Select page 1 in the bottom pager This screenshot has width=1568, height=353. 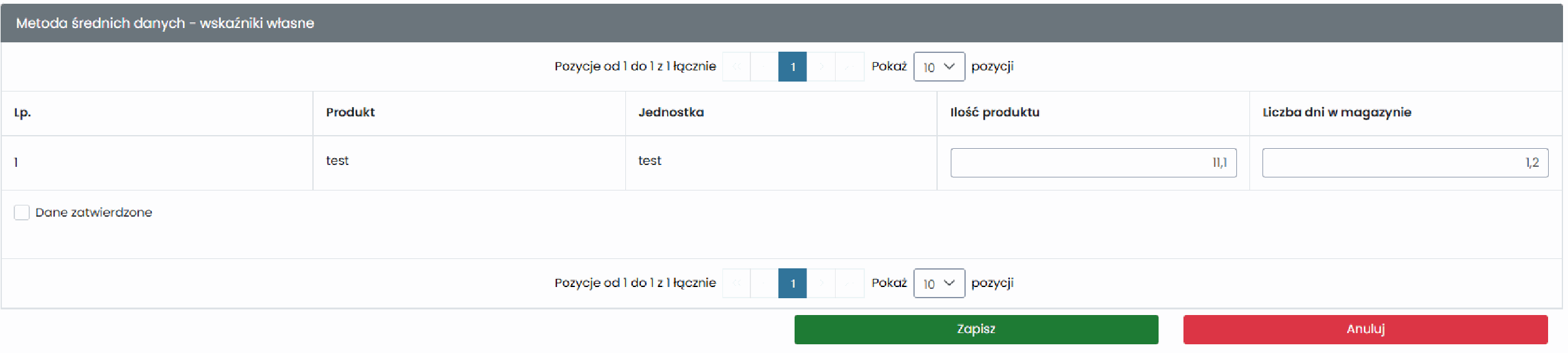tap(793, 283)
